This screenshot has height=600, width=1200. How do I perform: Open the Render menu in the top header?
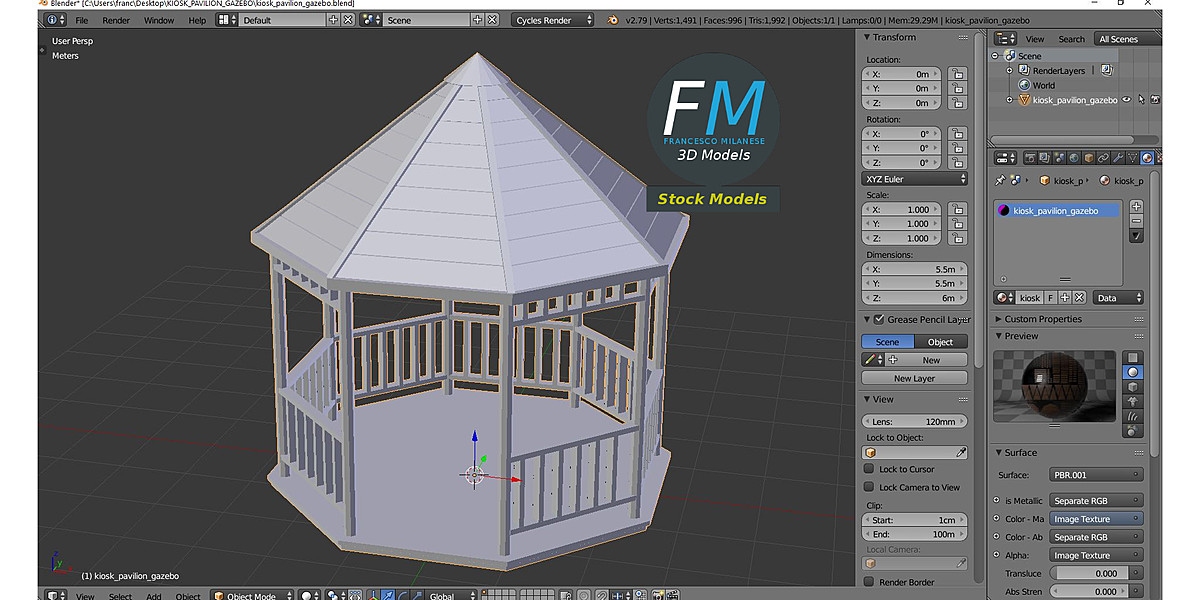click(x=115, y=19)
